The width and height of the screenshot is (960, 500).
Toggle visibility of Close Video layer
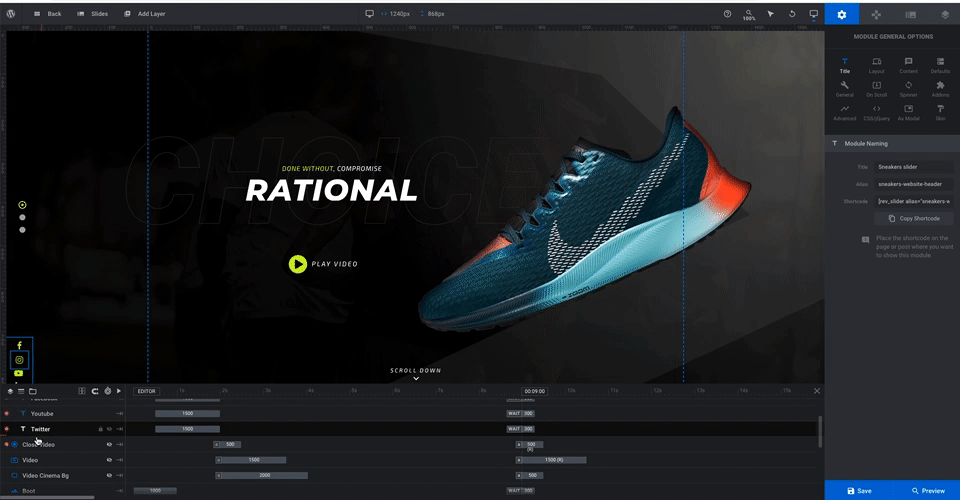pyautogui.click(x=110, y=444)
